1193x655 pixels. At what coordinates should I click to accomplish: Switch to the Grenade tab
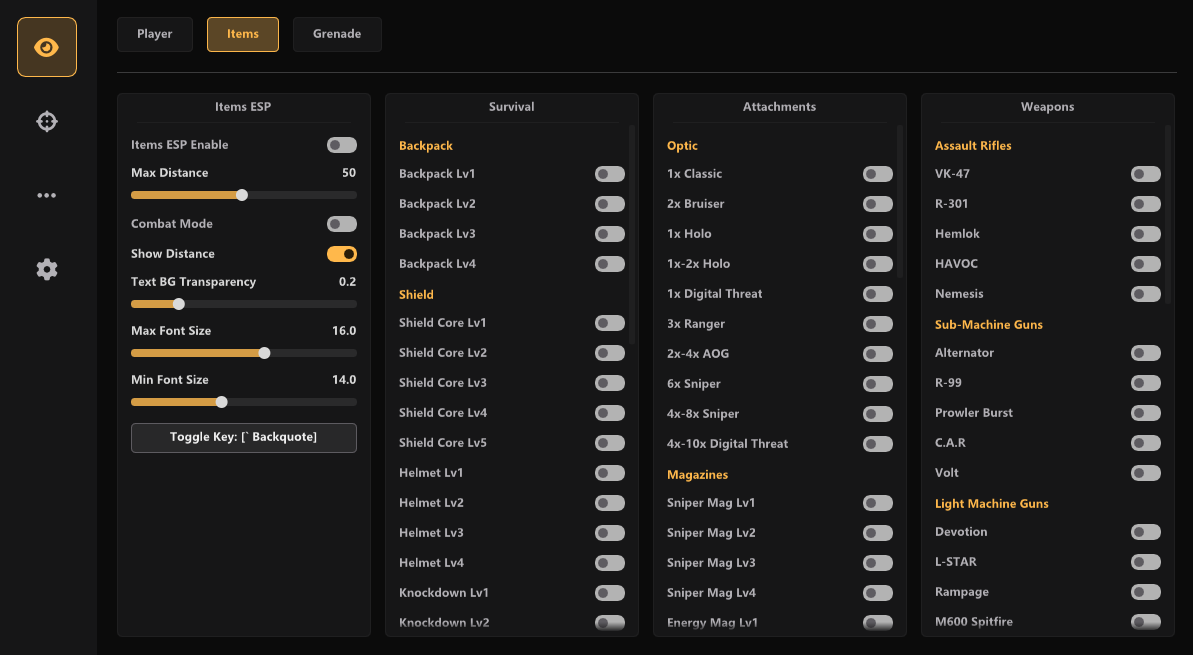tap(337, 34)
